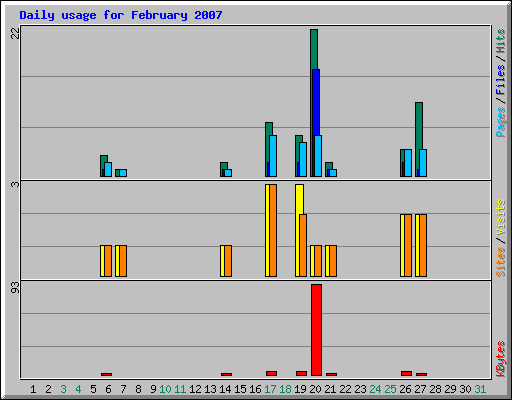Viewport: 512px width, 400px height.
Task: Click the green day label '17'
Action: [270, 389]
